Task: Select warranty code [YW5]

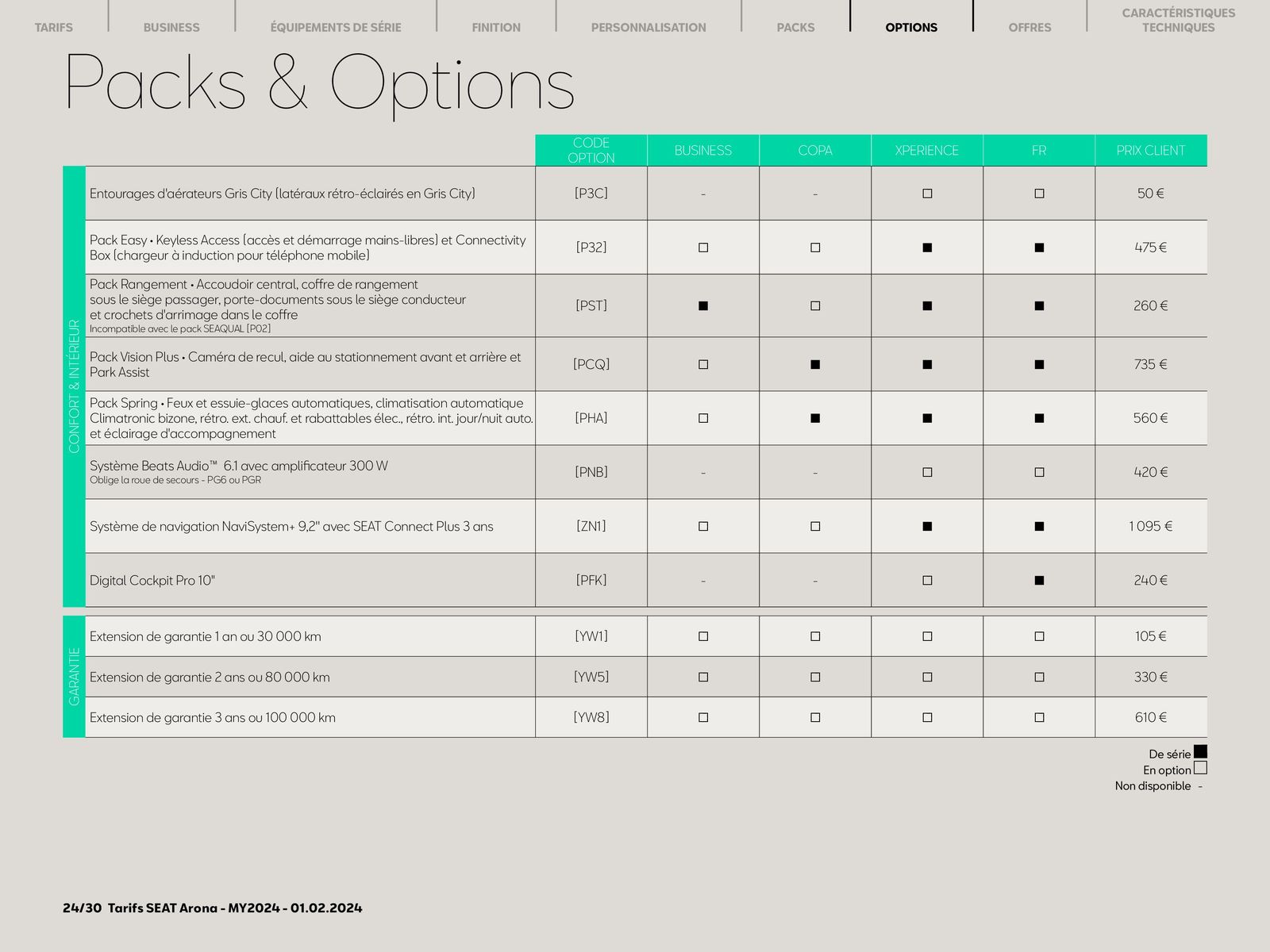Action: tap(591, 677)
